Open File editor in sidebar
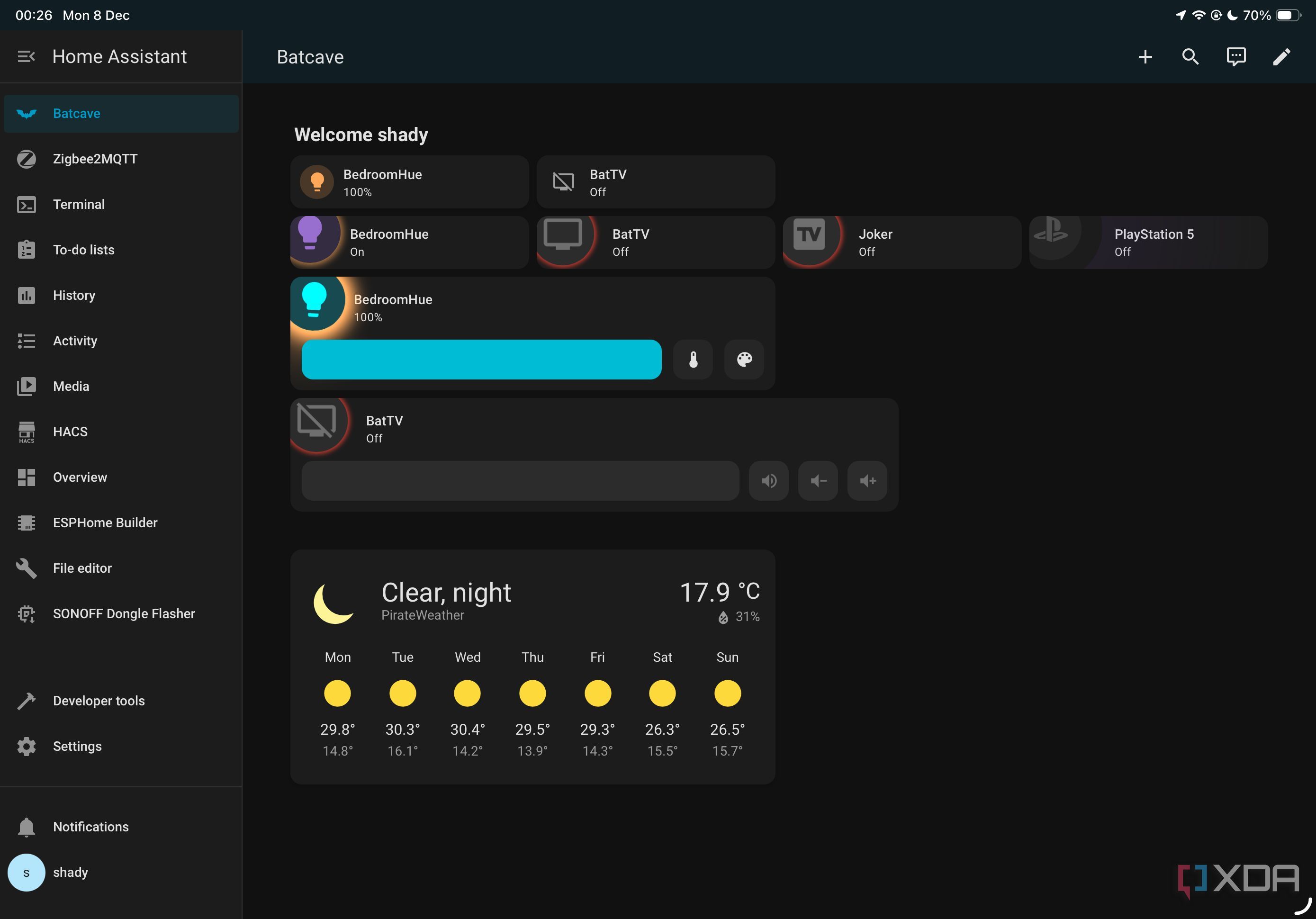 coord(121,568)
